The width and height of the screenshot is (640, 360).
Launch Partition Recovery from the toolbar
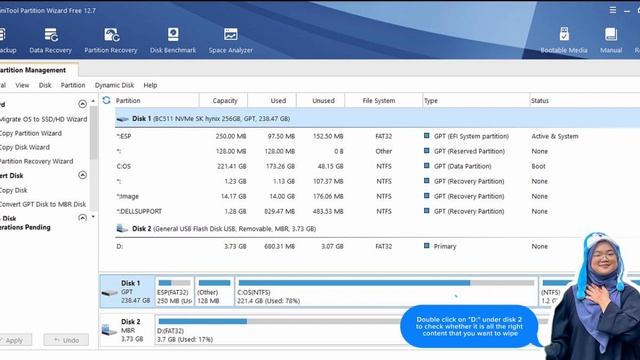[x=111, y=40]
